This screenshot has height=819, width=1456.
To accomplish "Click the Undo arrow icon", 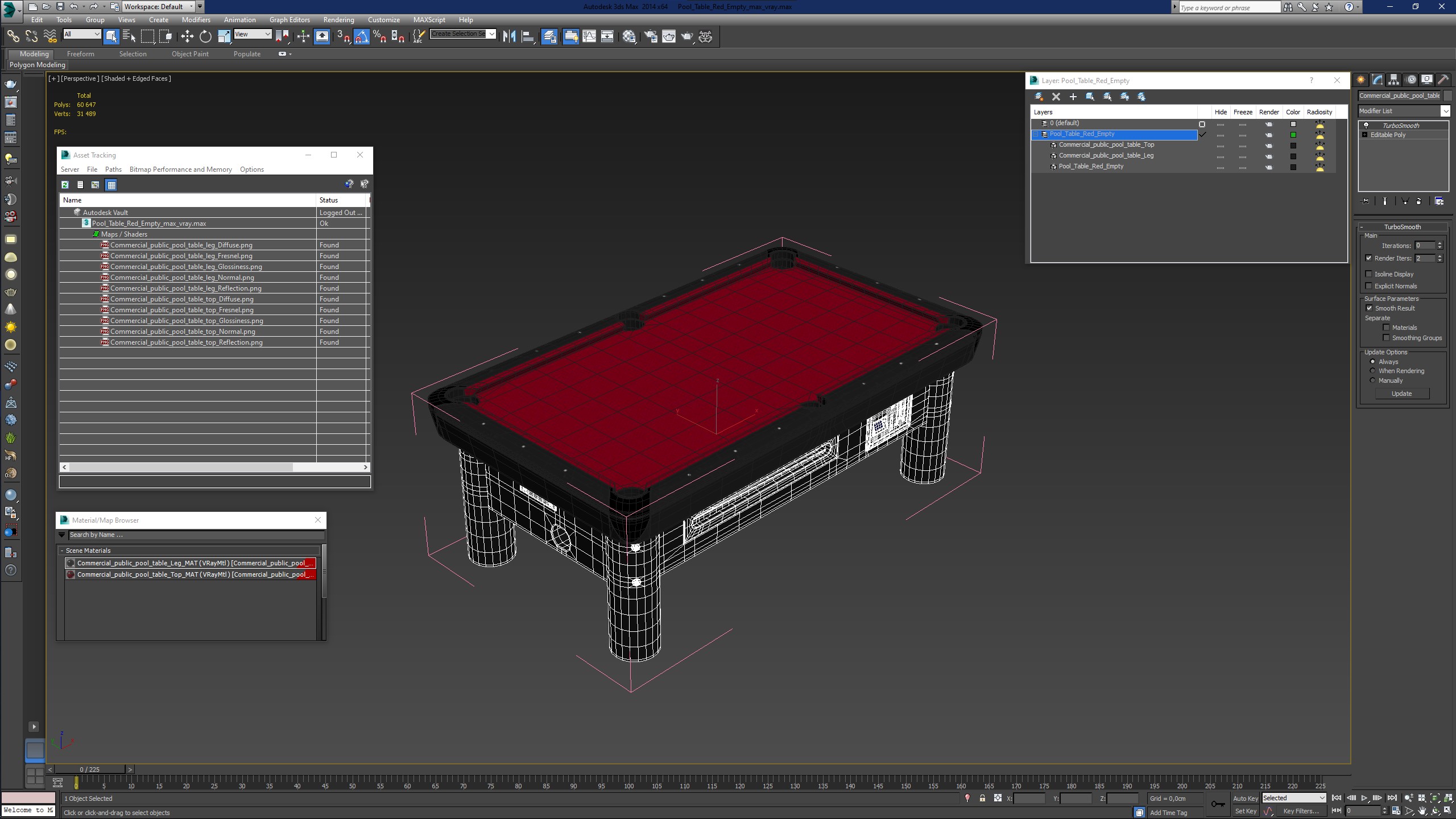I will pos(74,7).
